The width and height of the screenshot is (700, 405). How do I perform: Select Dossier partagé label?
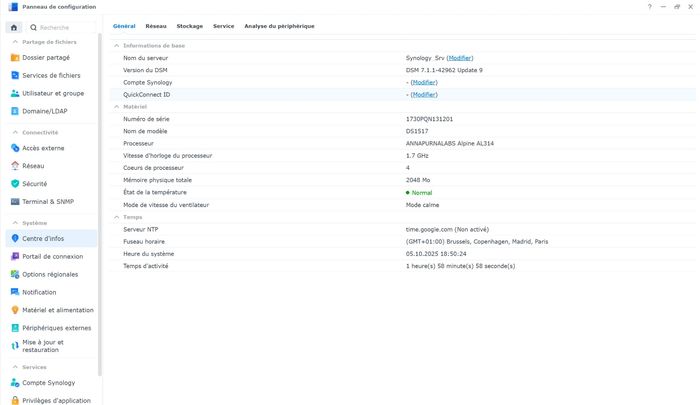[x=46, y=58]
